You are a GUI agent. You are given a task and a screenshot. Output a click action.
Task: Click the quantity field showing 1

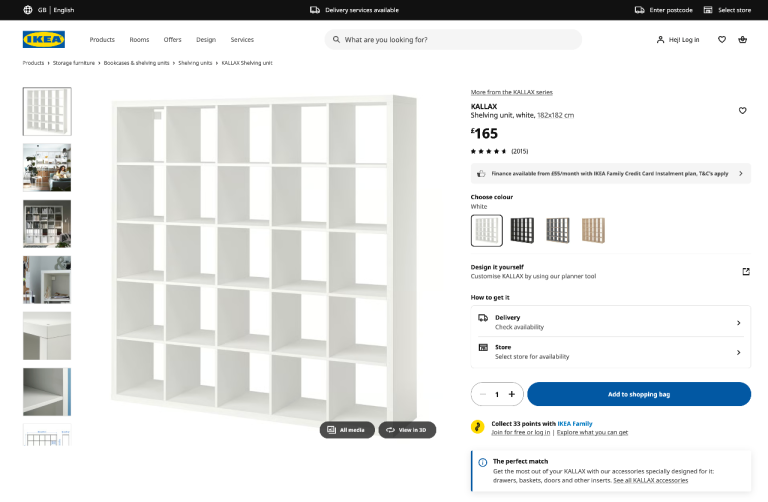click(x=497, y=394)
